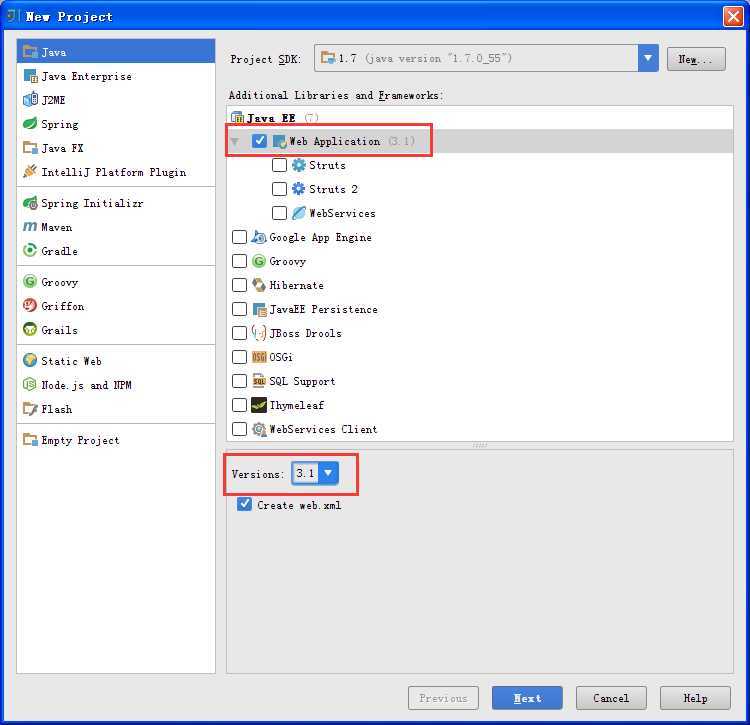The width and height of the screenshot is (750, 725).
Task: Click the J2ME phone icon
Action: tap(30, 99)
